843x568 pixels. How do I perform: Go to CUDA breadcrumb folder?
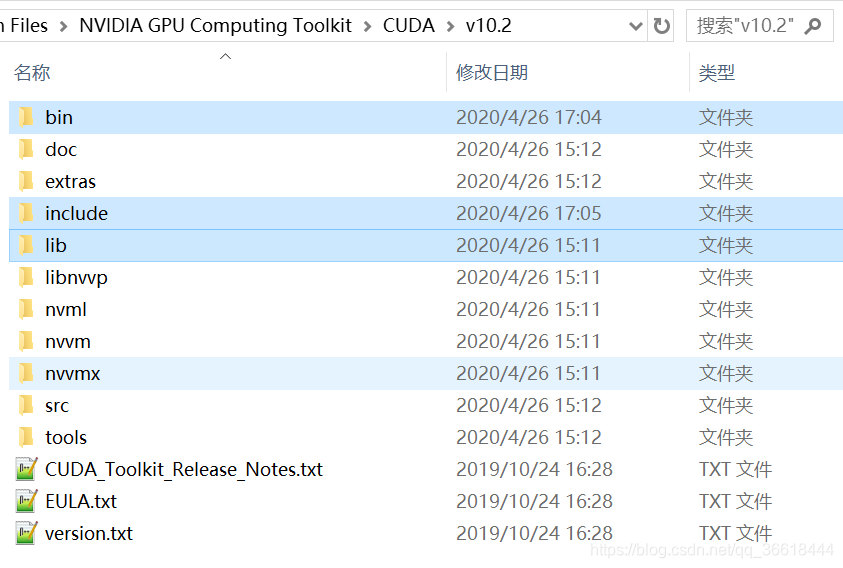coord(409,26)
